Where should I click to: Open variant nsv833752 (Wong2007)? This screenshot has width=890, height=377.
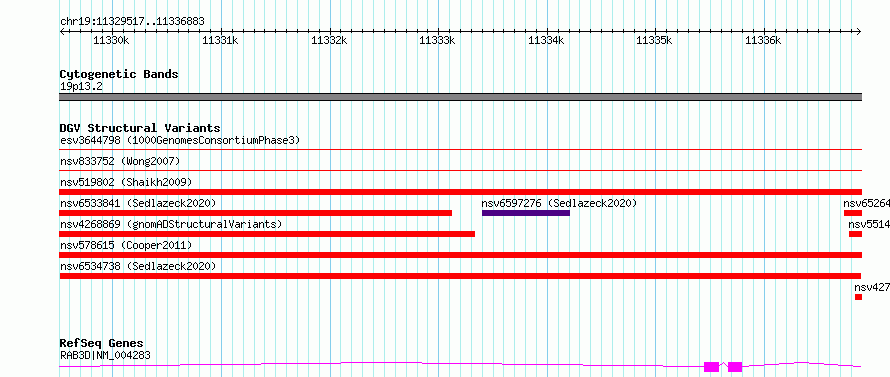(x=120, y=162)
